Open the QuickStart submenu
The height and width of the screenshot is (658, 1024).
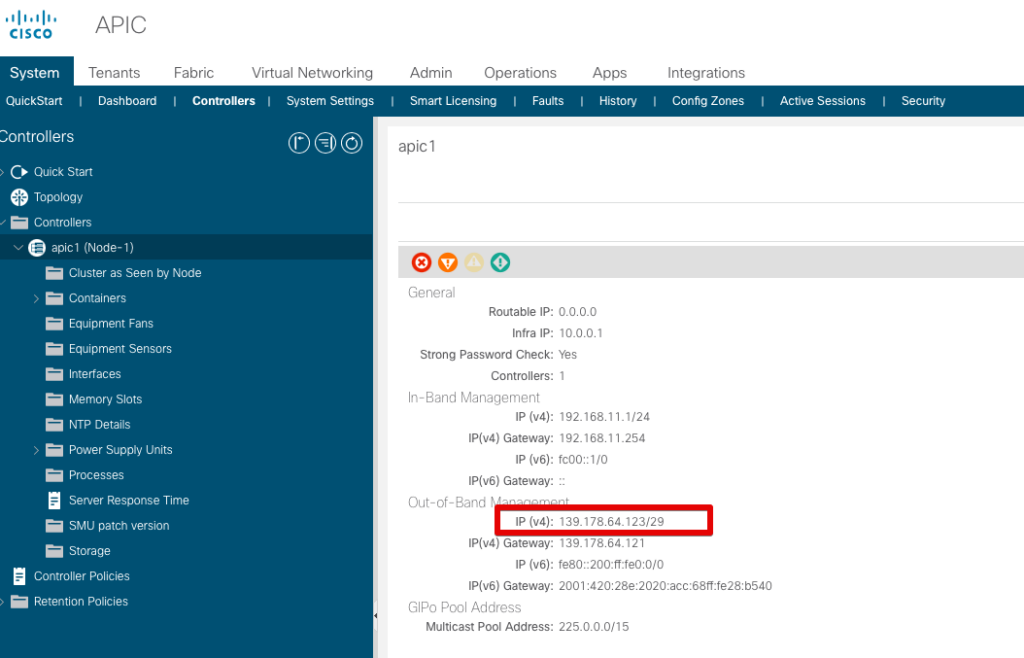pyautogui.click(x=34, y=101)
